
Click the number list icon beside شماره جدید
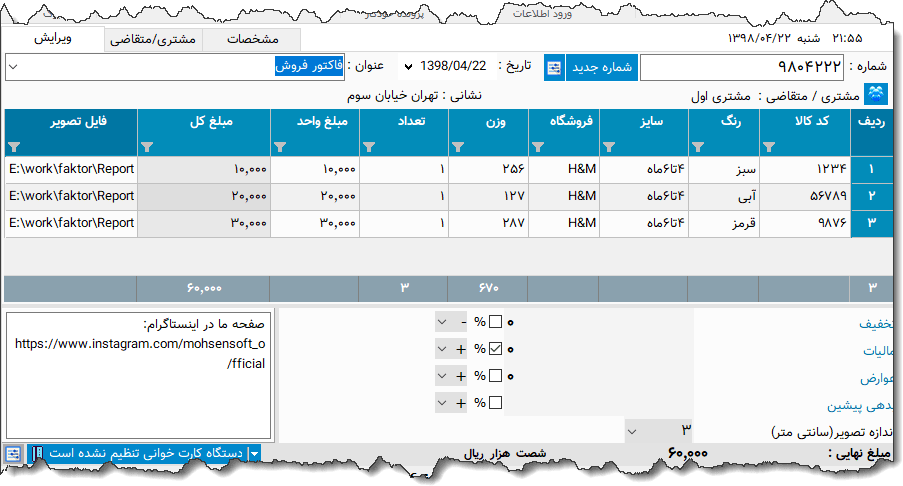pos(554,67)
